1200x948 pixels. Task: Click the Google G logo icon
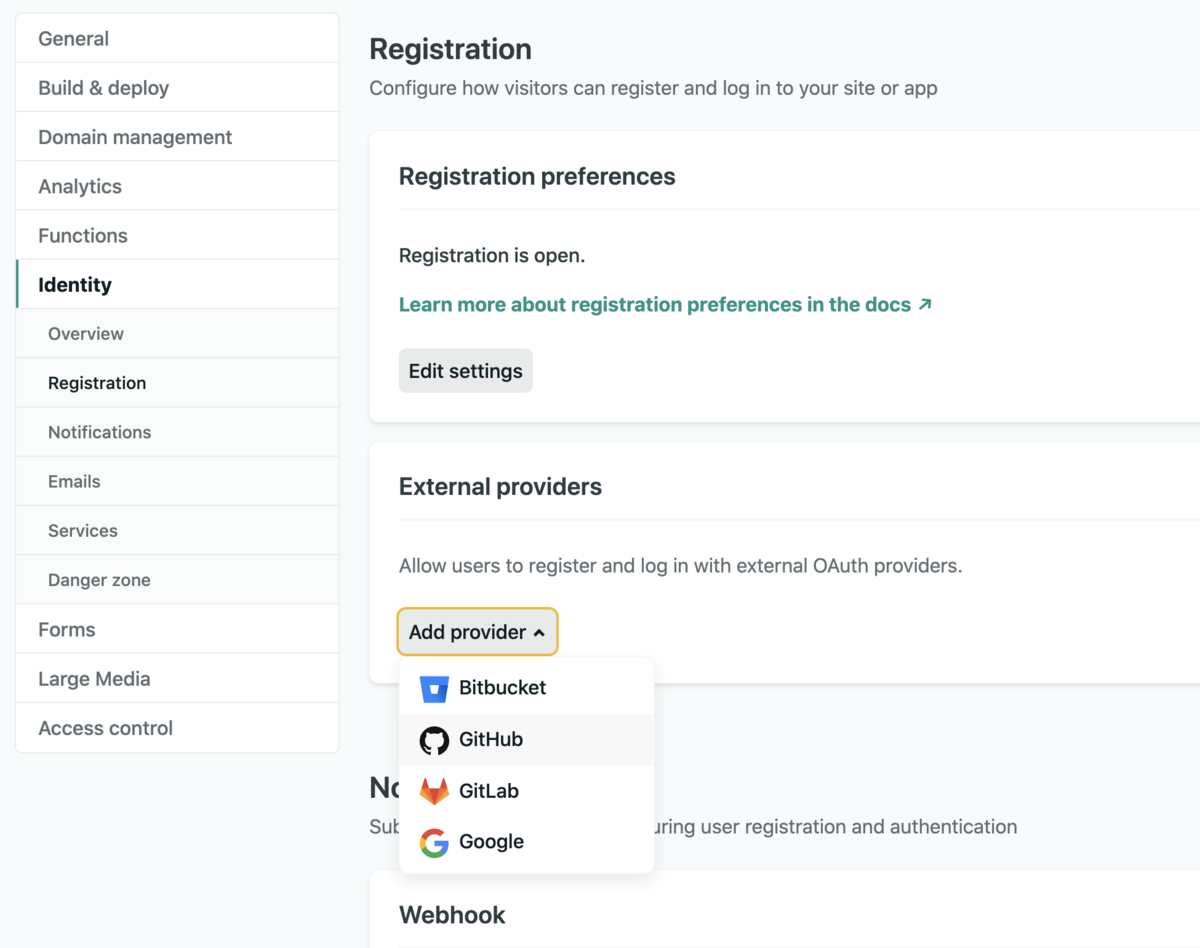[434, 842]
